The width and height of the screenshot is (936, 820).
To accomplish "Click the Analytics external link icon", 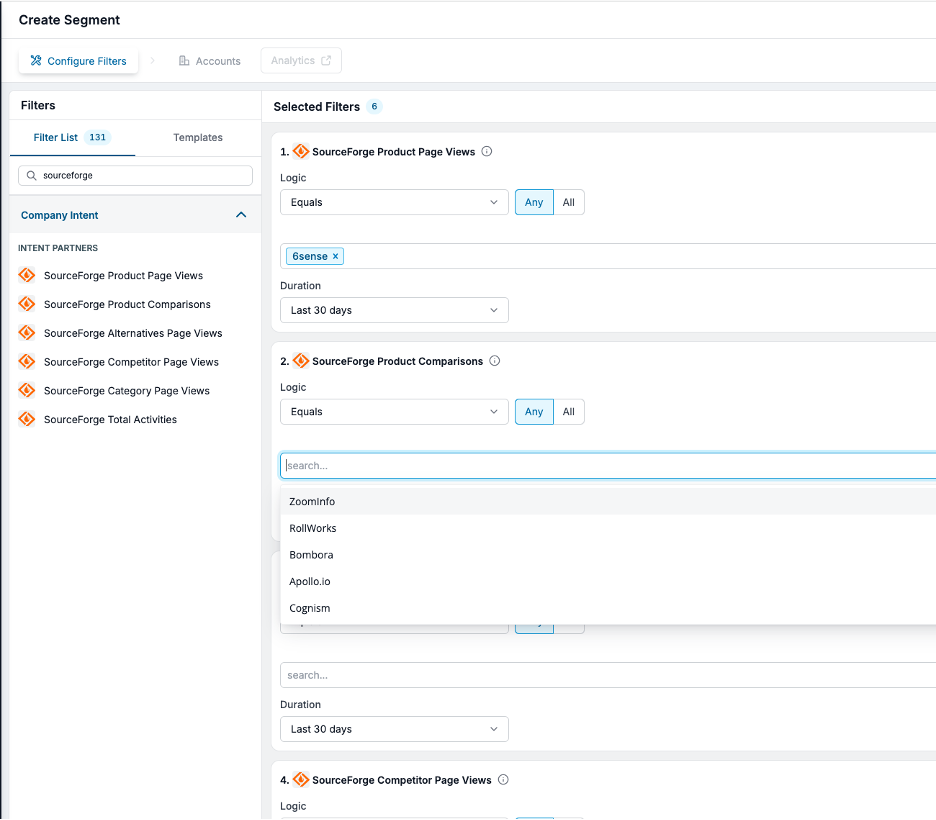I will click(x=326, y=60).
